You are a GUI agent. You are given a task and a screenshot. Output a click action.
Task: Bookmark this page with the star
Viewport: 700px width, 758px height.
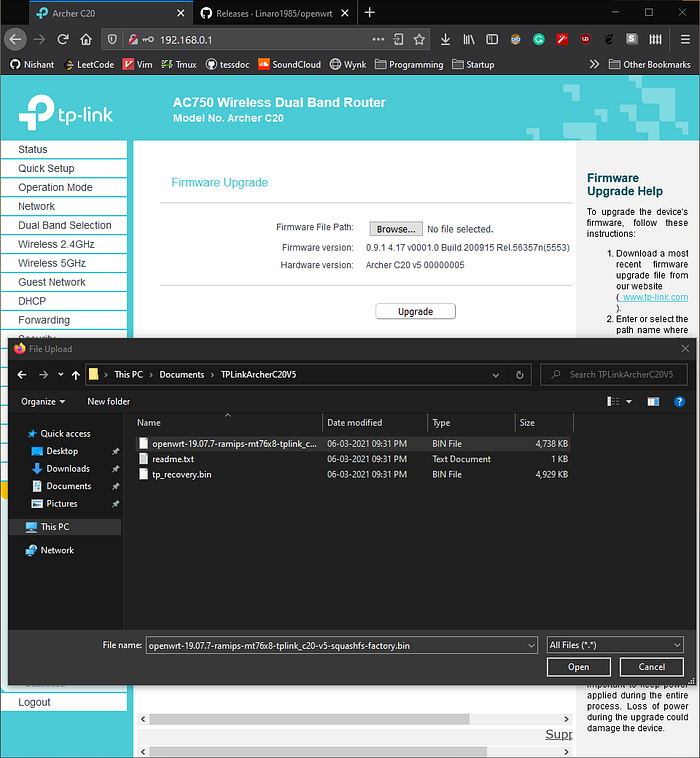tap(419, 39)
